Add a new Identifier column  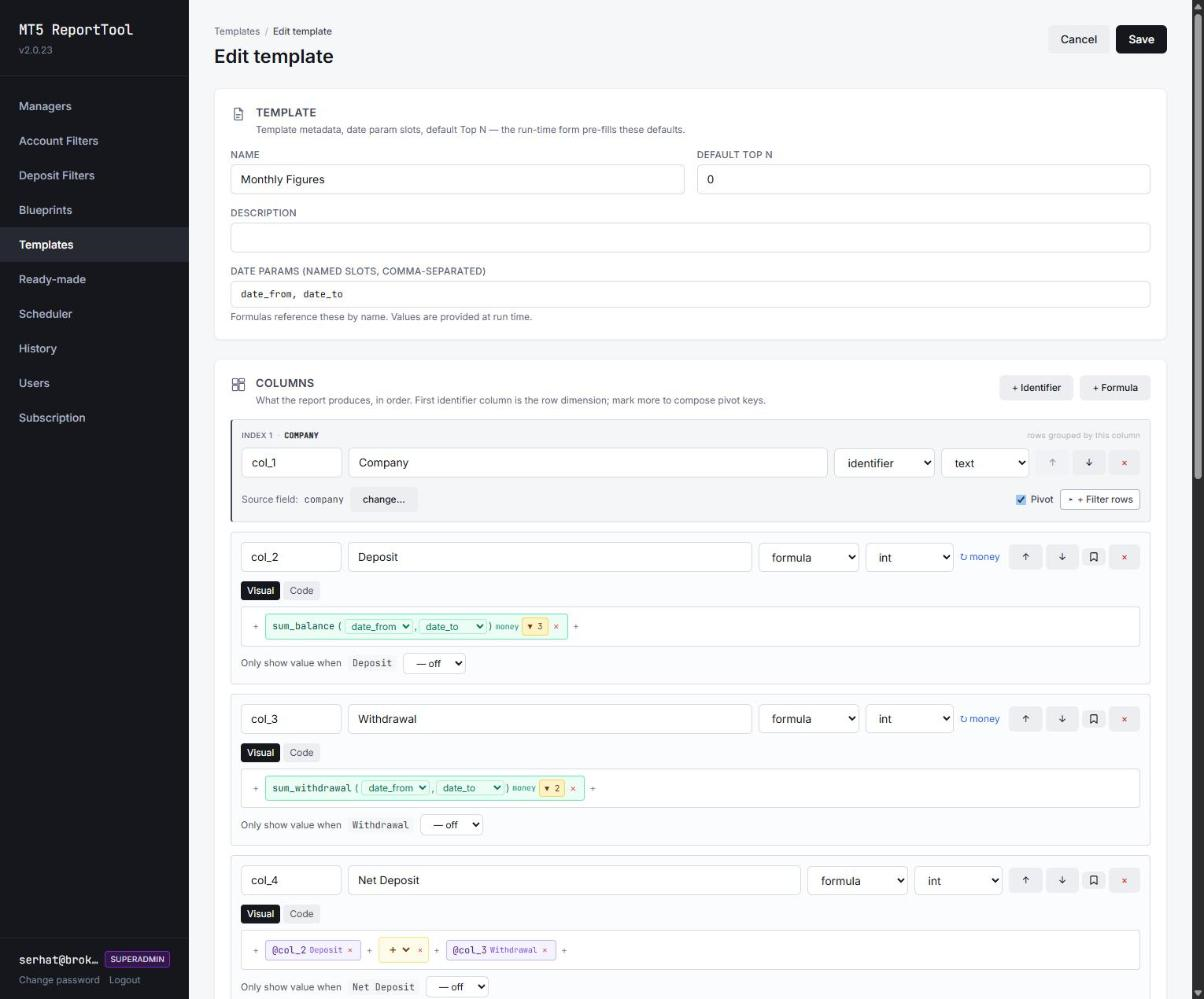[1036, 388]
